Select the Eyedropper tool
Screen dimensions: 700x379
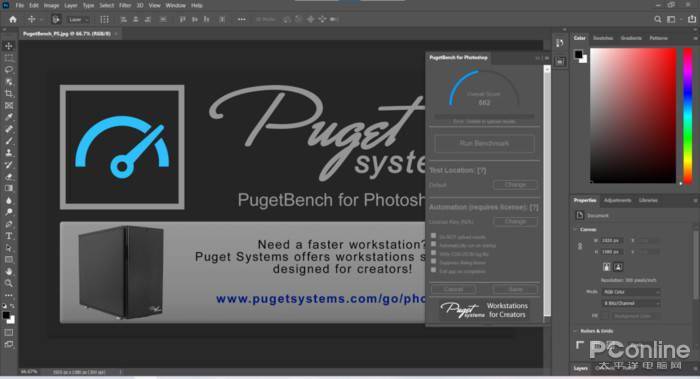pyautogui.click(x=8, y=117)
